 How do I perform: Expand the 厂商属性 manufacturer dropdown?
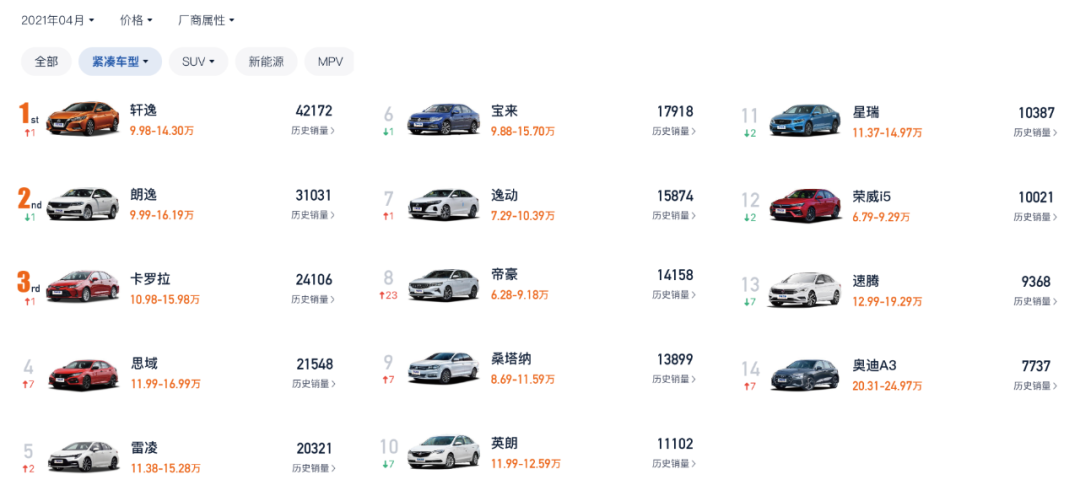(206, 20)
